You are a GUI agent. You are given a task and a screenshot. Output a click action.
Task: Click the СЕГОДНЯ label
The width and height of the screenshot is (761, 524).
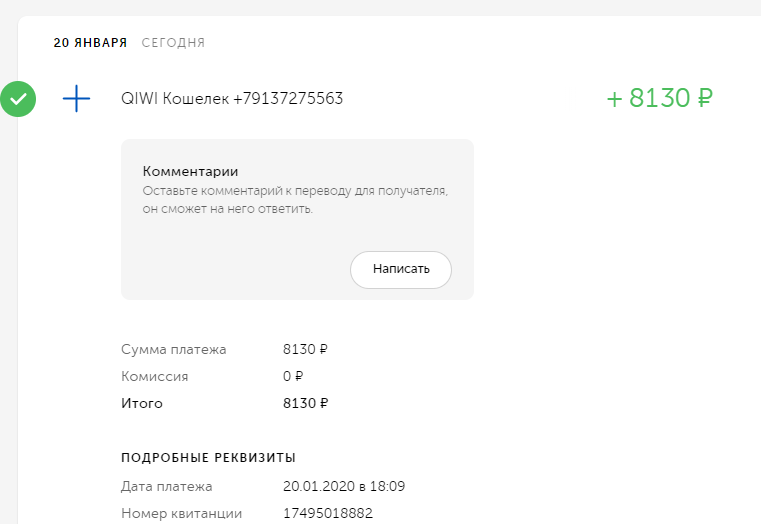[173, 43]
